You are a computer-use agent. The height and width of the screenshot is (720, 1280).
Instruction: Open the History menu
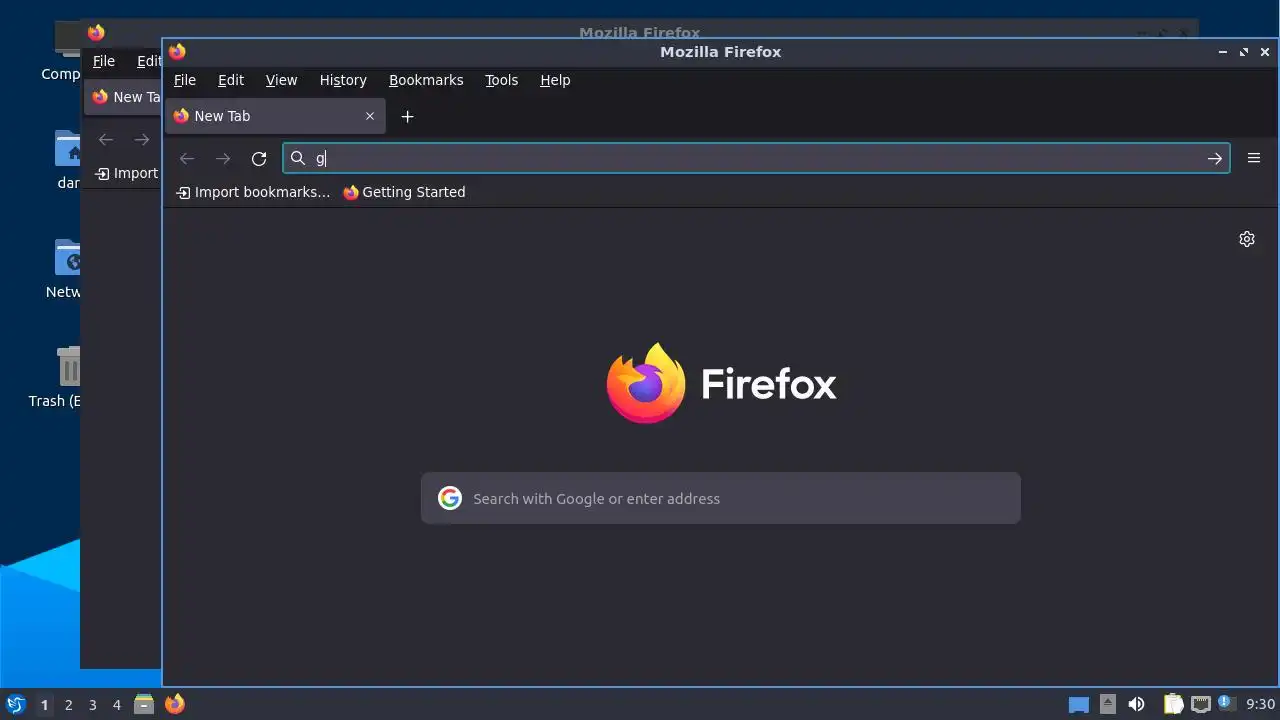pos(343,80)
